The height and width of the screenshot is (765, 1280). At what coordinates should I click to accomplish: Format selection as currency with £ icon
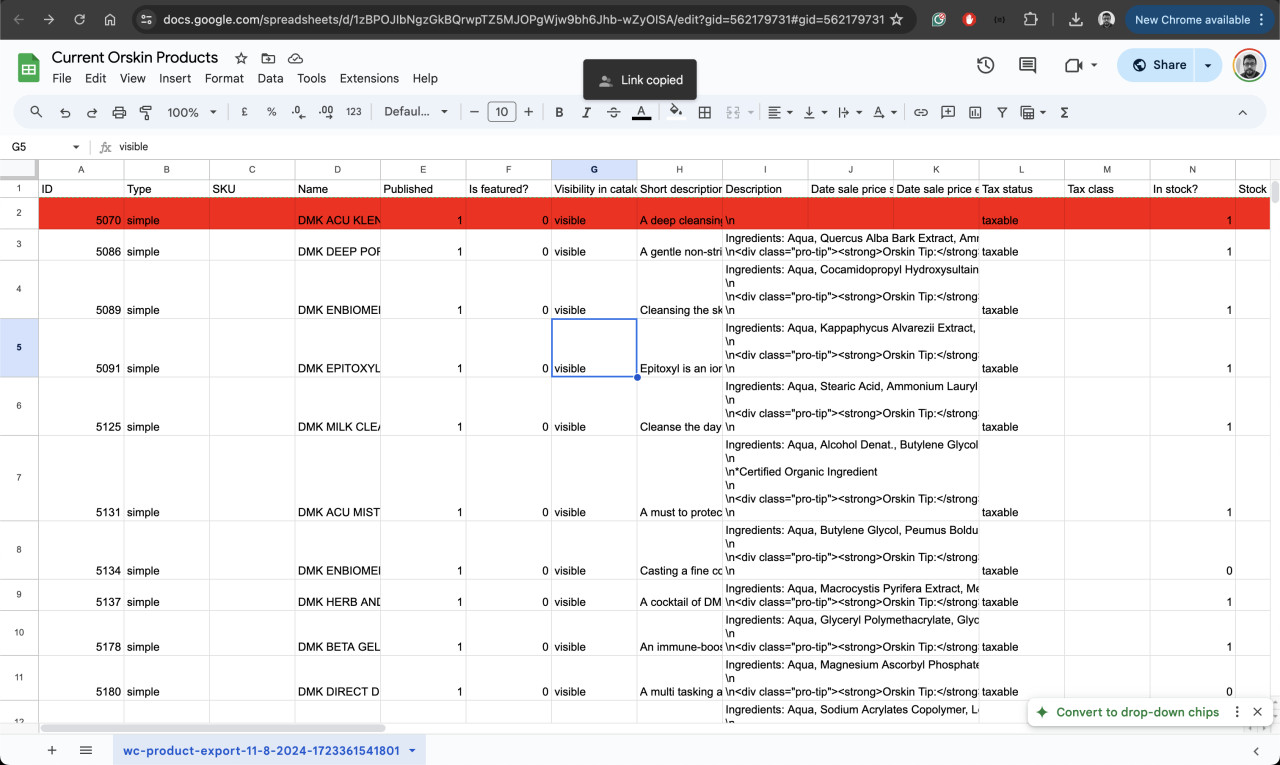[244, 112]
